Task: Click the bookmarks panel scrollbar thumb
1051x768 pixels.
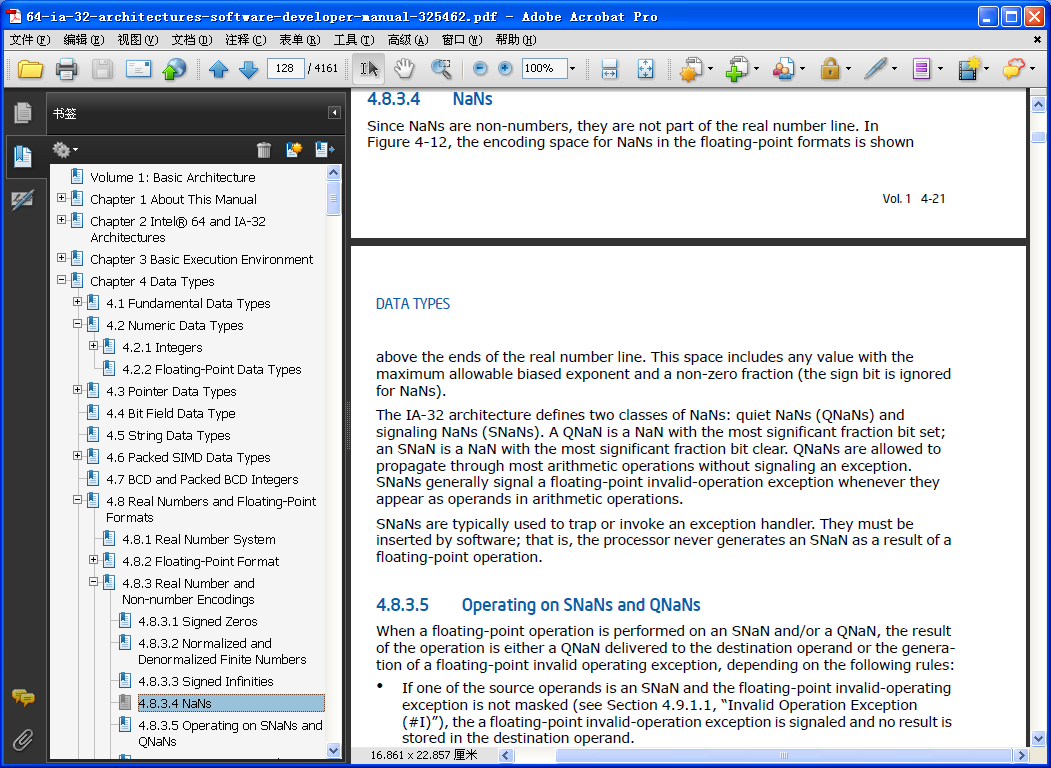Action: [x=333, y=197]
